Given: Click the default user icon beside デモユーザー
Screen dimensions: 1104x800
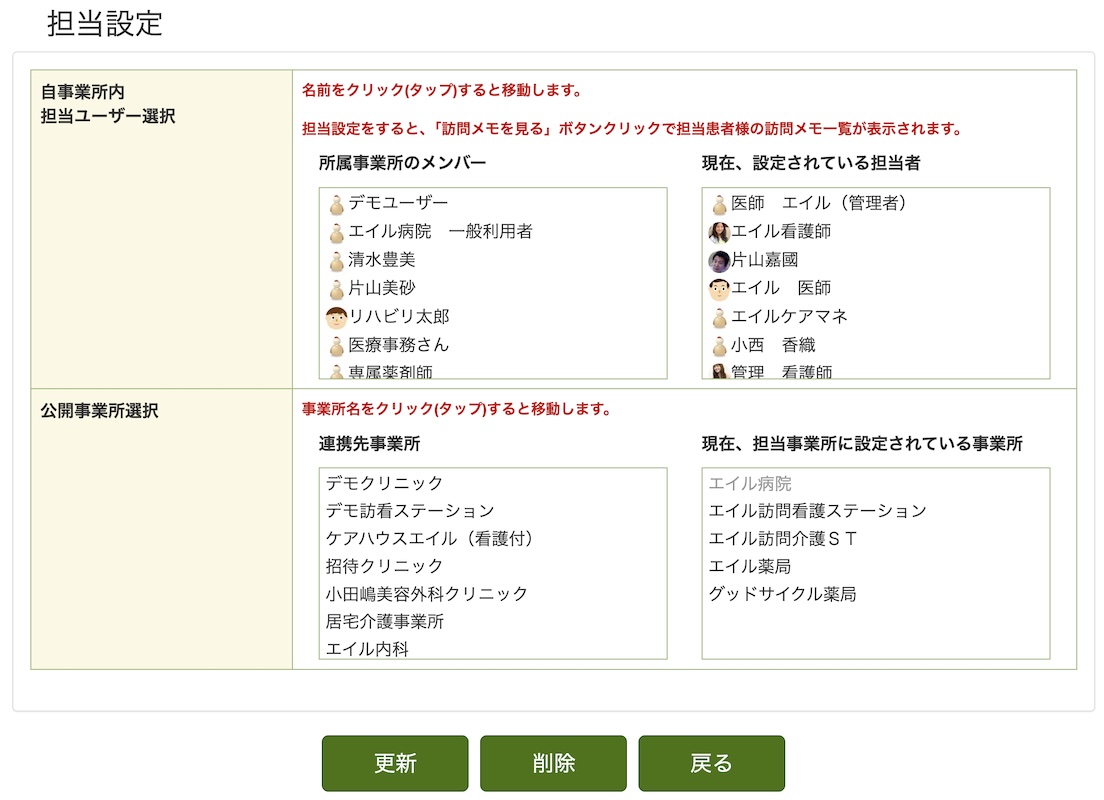Looking at the screenshot, I should coord(337,205).
